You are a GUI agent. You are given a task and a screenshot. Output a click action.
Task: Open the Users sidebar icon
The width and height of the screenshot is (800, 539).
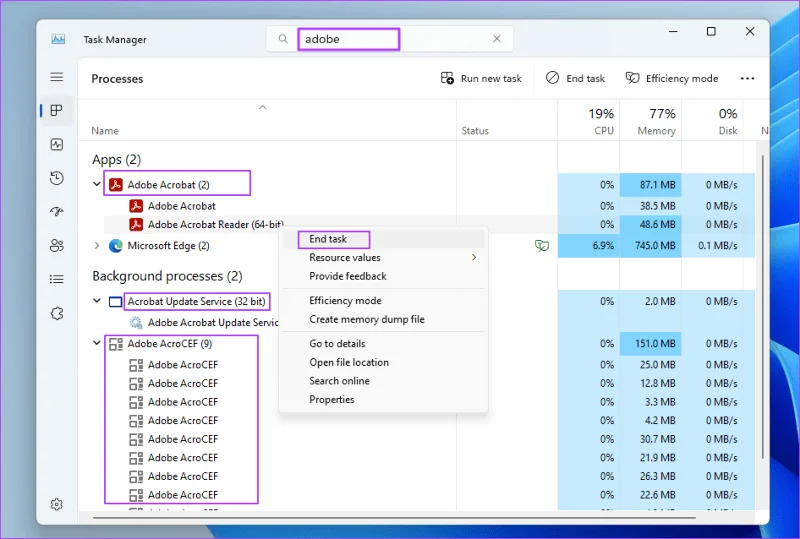57,246
